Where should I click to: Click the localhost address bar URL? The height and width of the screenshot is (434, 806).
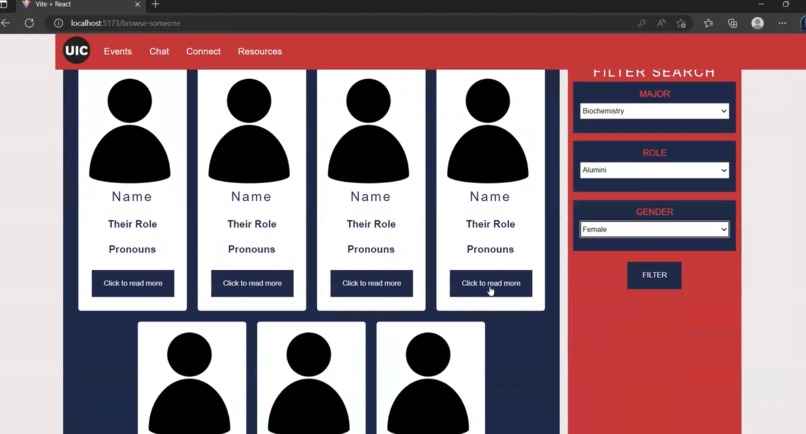click(125, 23)
